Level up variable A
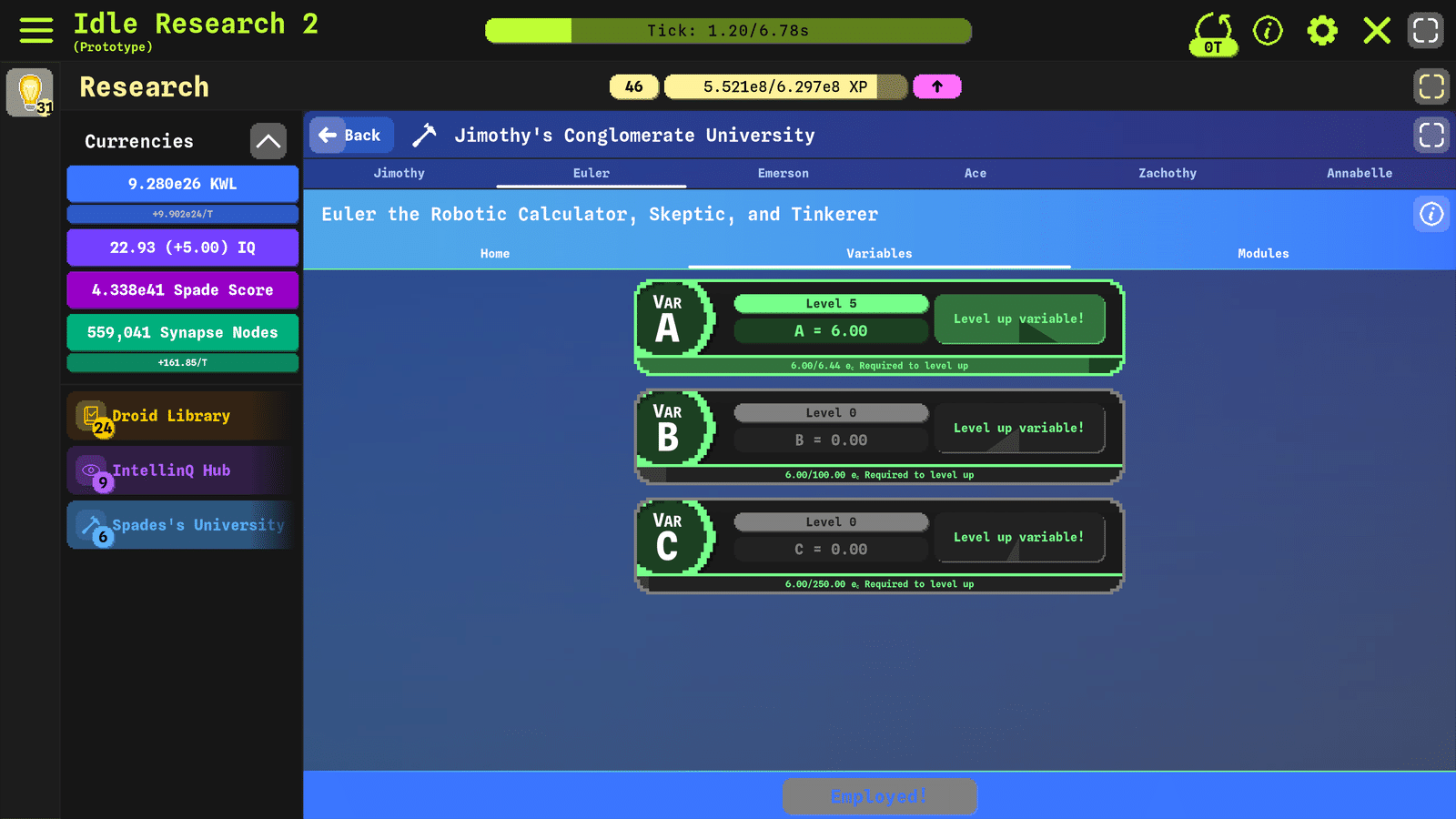 1019,318
